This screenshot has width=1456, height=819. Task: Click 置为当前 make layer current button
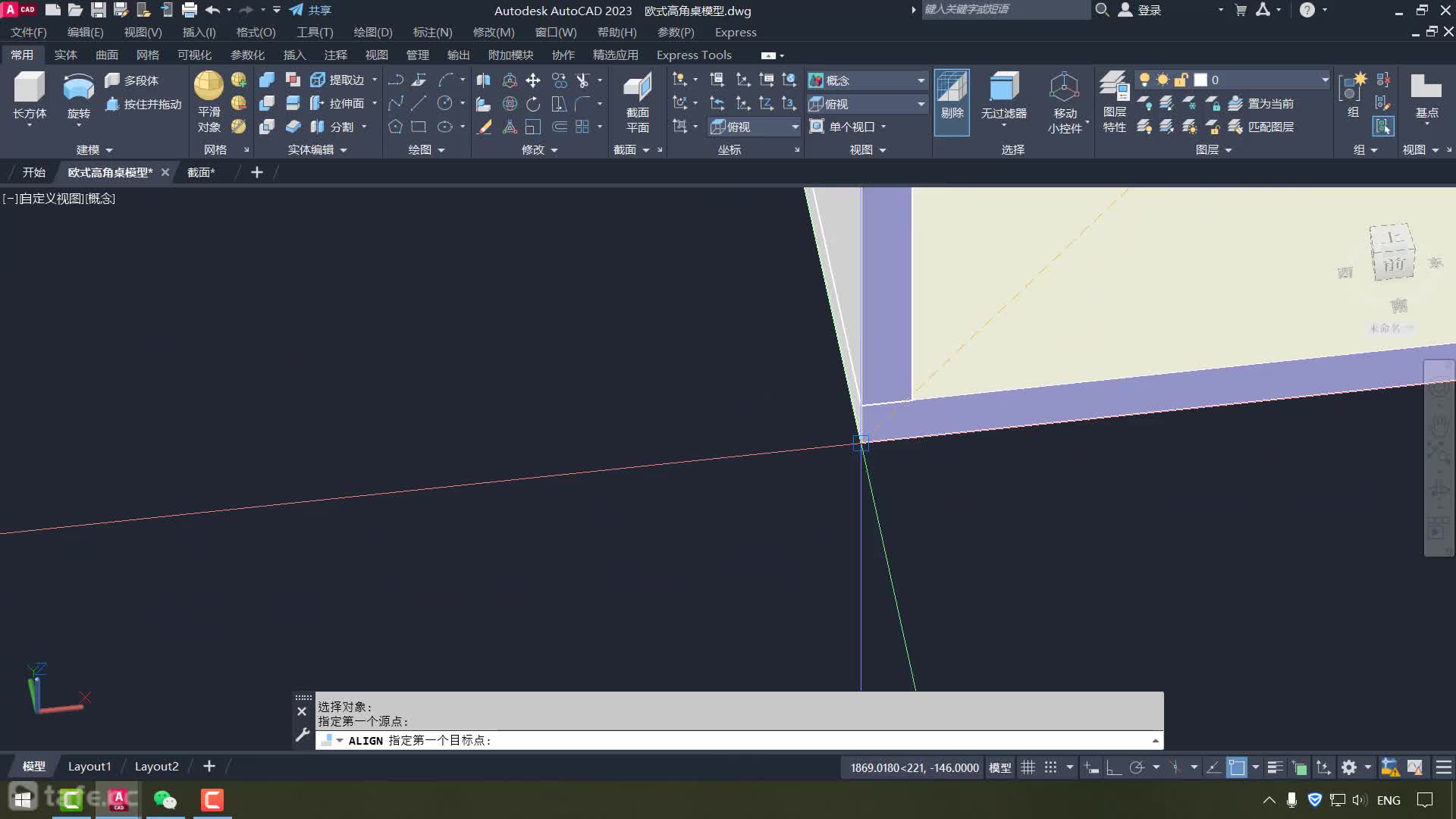[1260, 104]
